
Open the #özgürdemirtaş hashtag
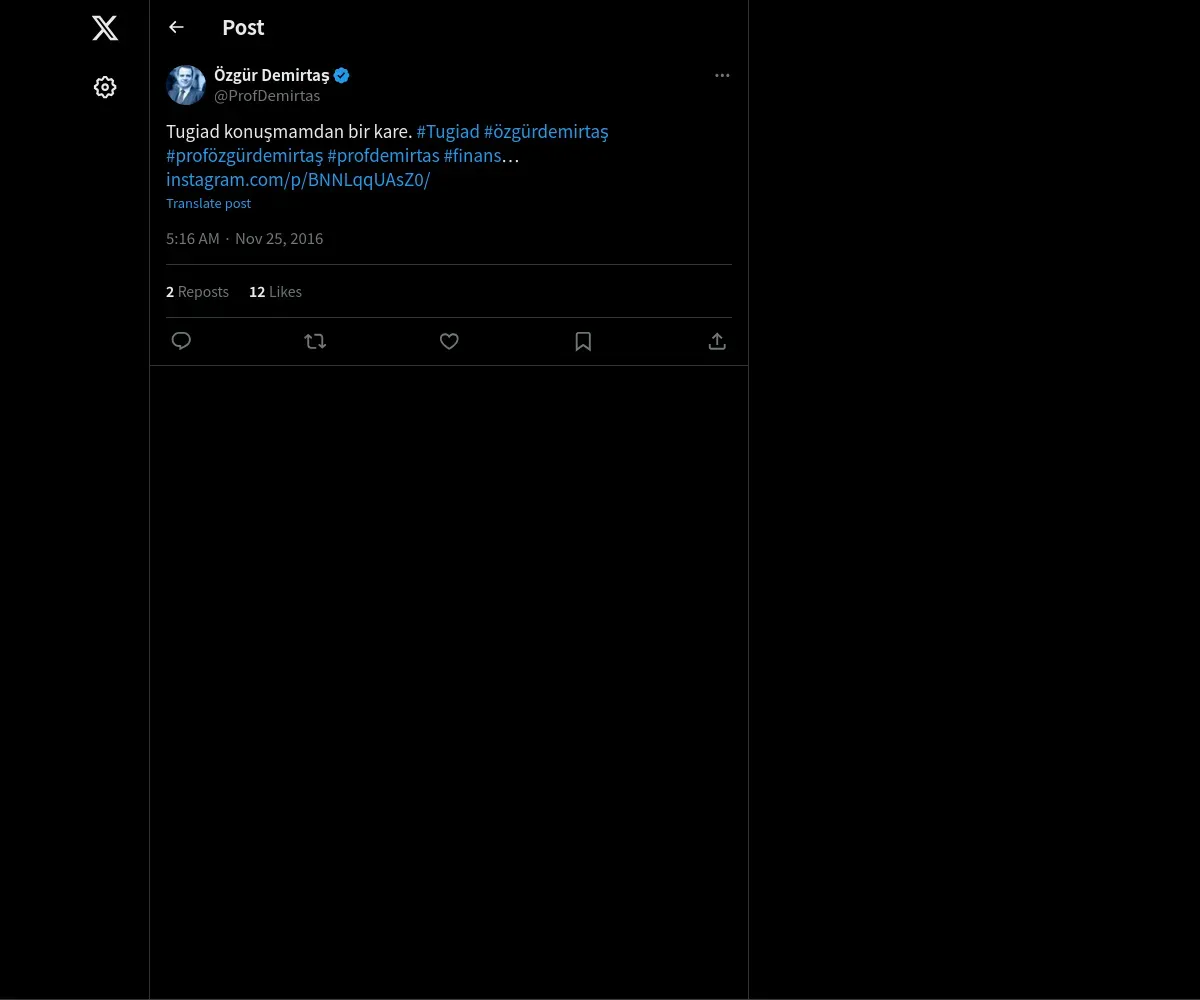tap(546, 132)
